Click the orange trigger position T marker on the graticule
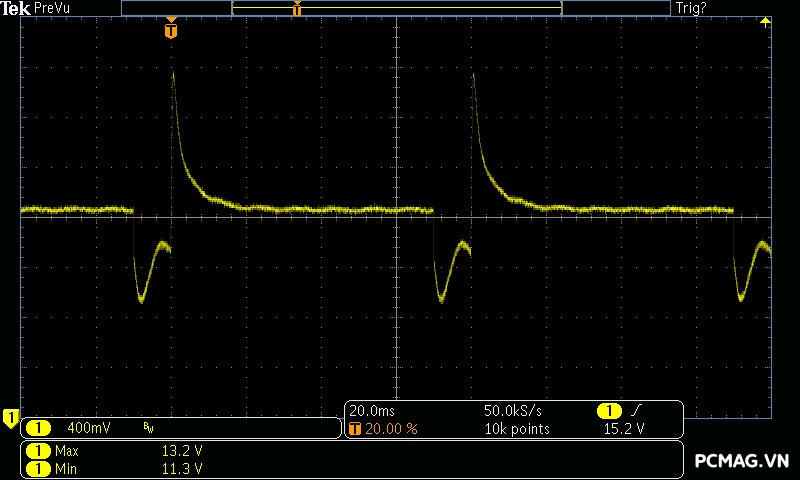The width and height of the screenshot is (800, 480). click(171, 31)
